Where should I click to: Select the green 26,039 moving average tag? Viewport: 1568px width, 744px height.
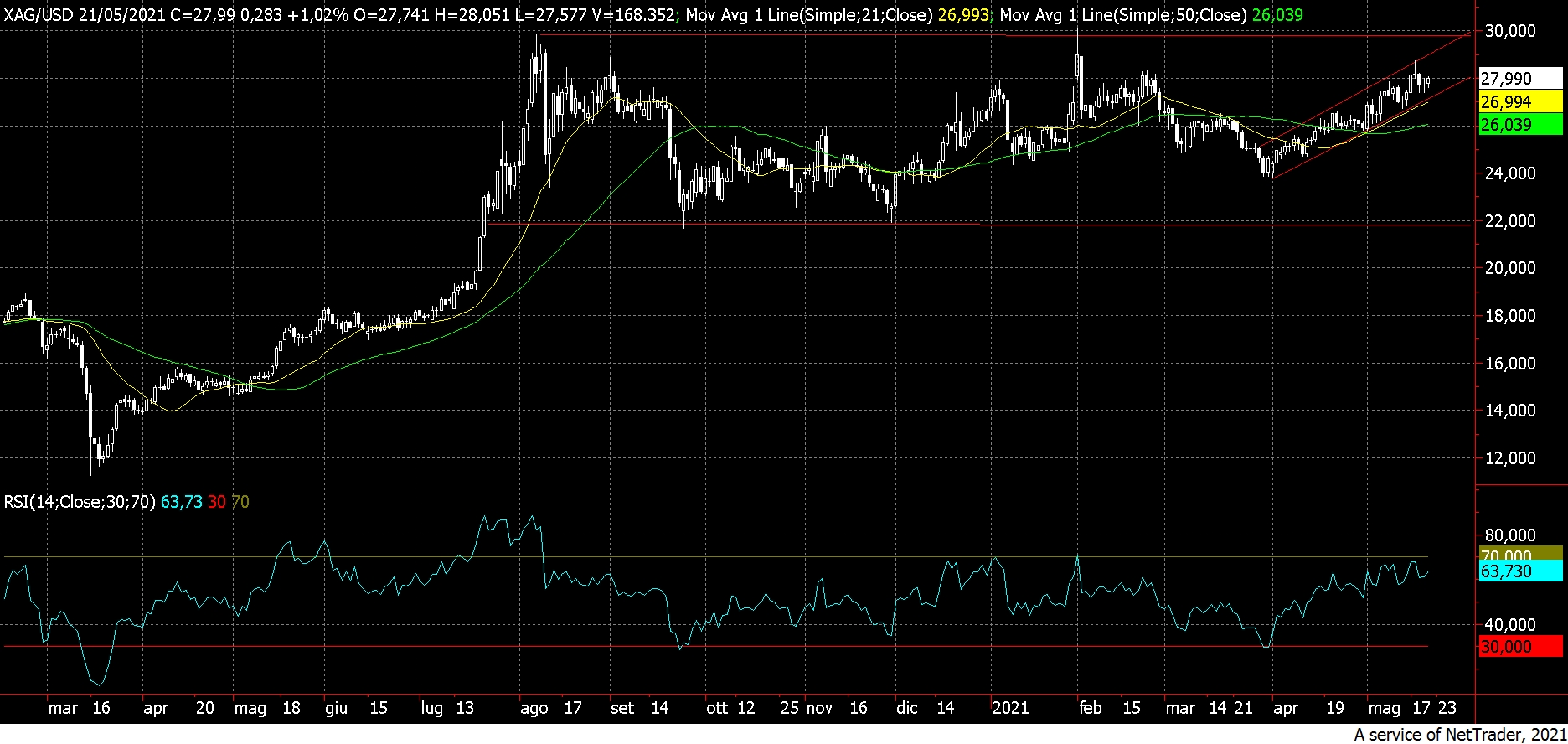pos(1520,125)
